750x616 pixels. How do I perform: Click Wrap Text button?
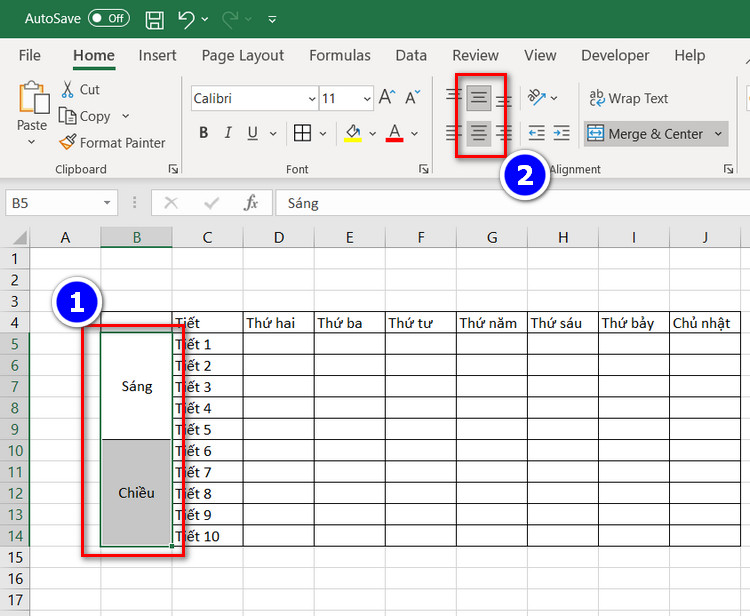pos(629,98)
